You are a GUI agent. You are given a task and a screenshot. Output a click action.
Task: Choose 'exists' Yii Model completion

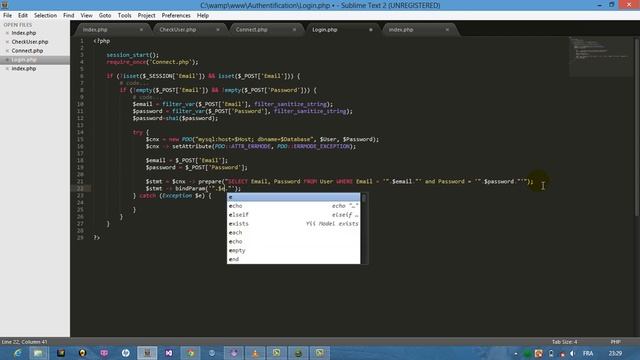click(293, 224)
